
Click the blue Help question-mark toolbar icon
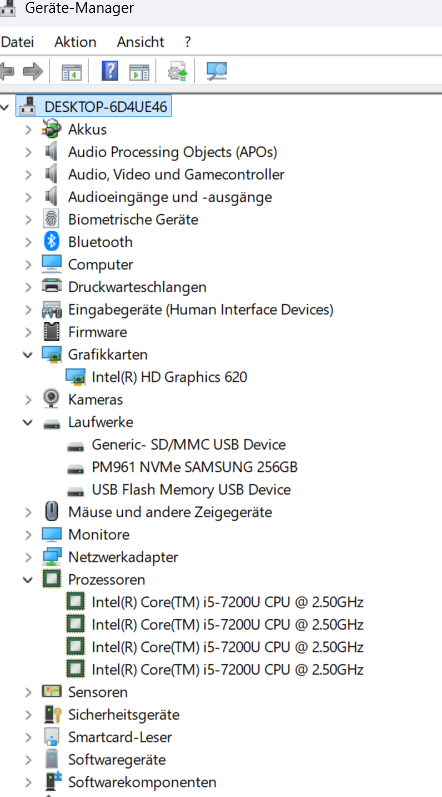(x=110, y=71)
